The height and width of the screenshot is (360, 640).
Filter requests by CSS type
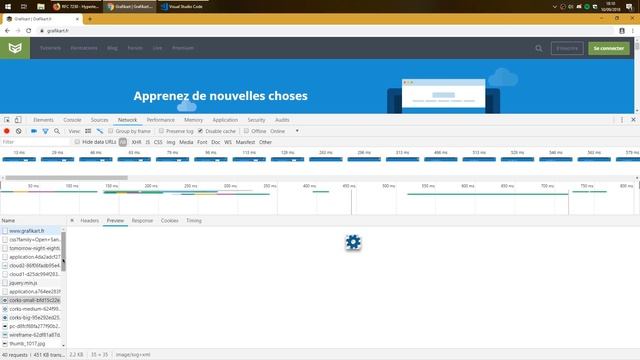(158, 142)
